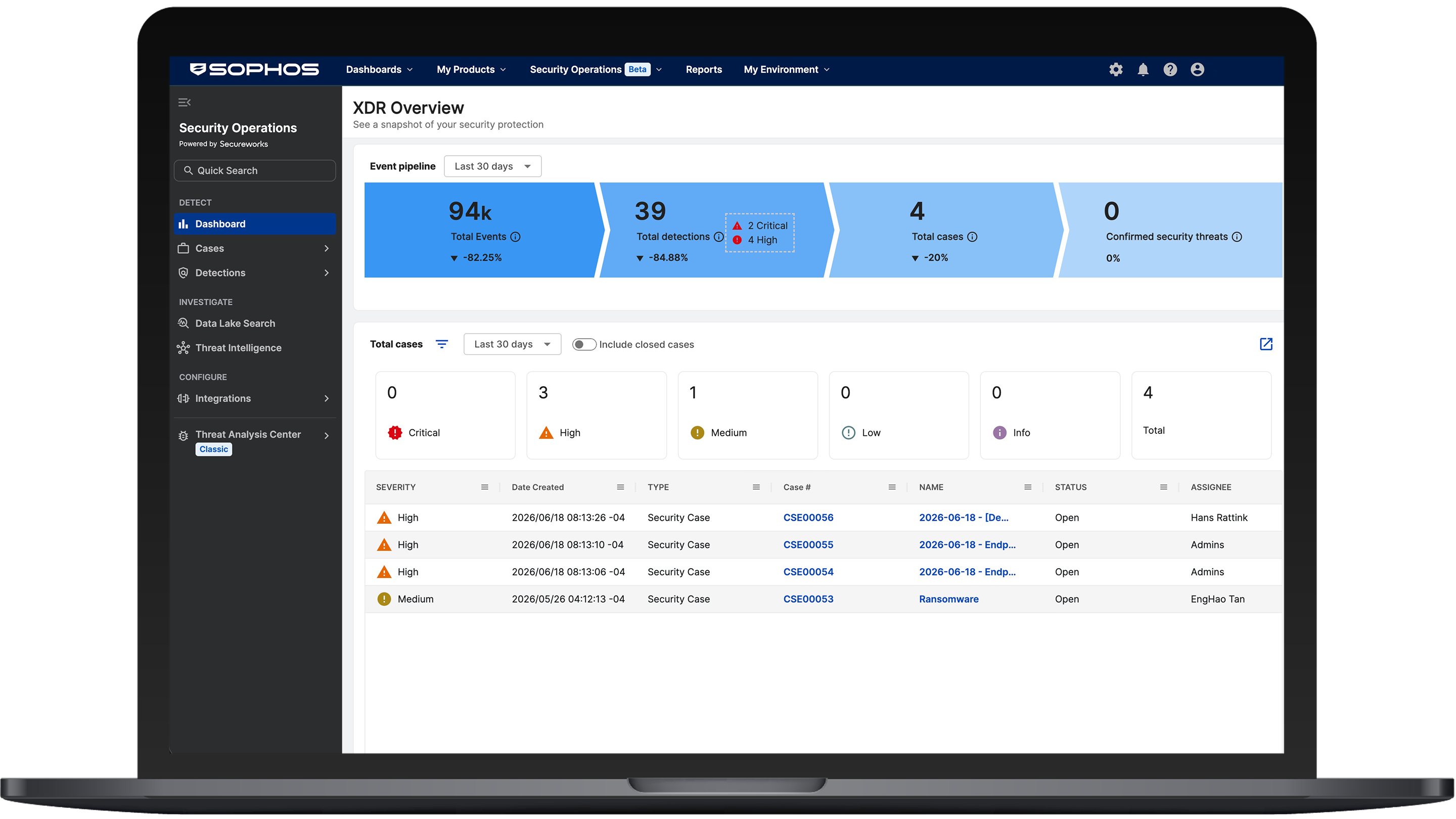Screen dimensions: 1456x819
Task: Click the Low severity card icon
Action: pos(848,433)
